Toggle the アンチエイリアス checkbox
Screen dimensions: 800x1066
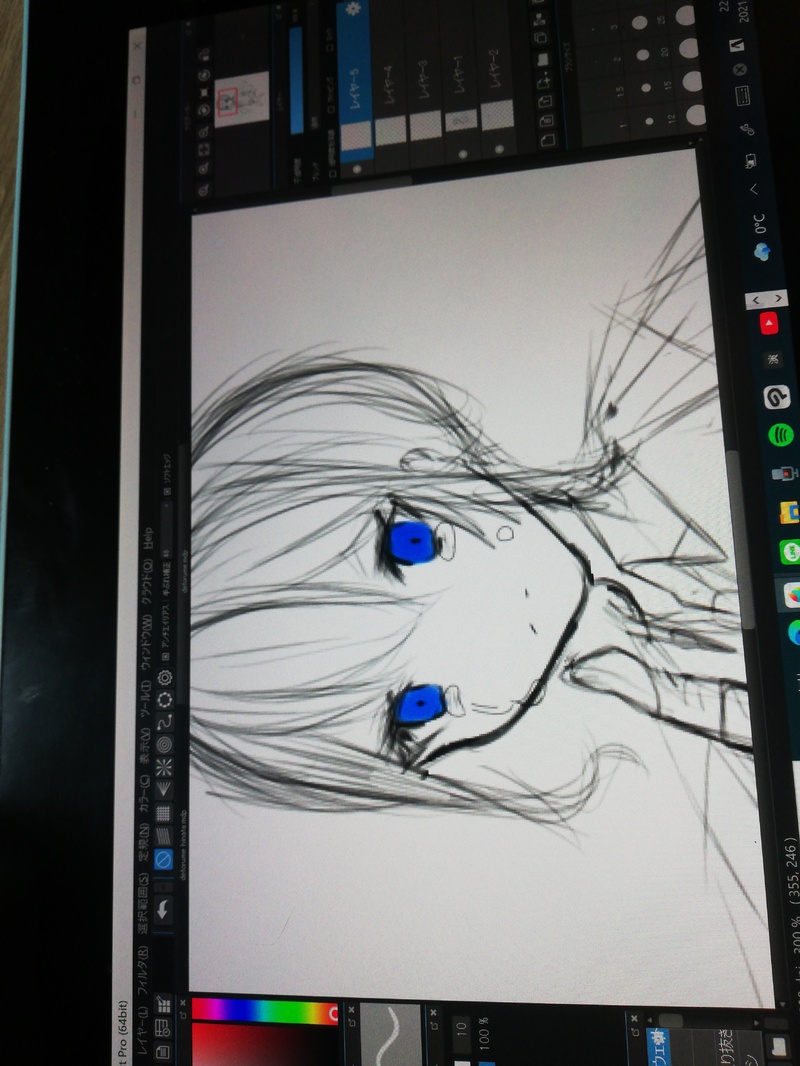[x=164, y=657]
